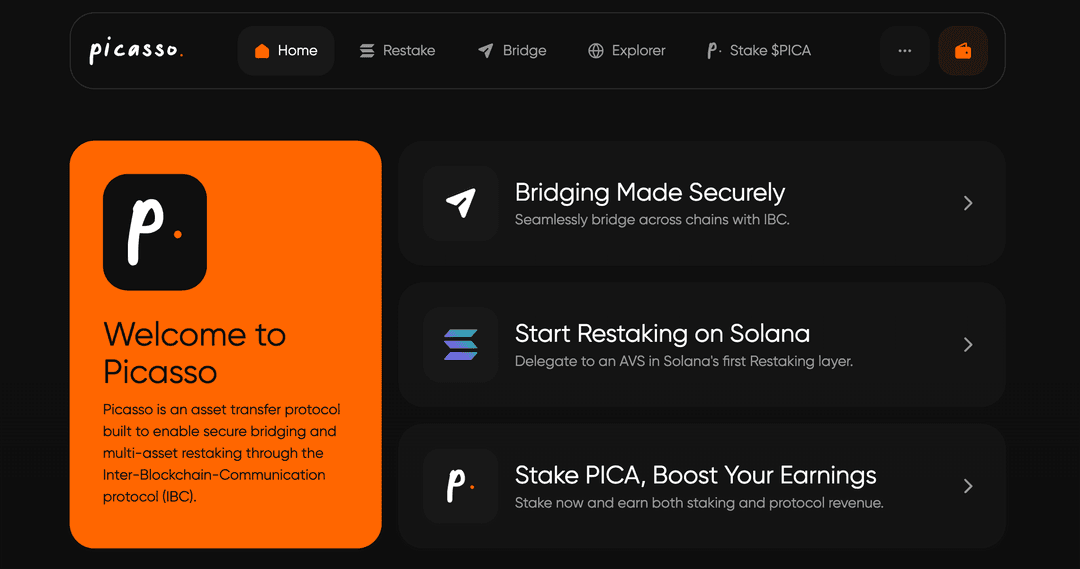Open the orange wallet icon button
The height and width of the screenshot is (569, 1080).
point(963,51)
